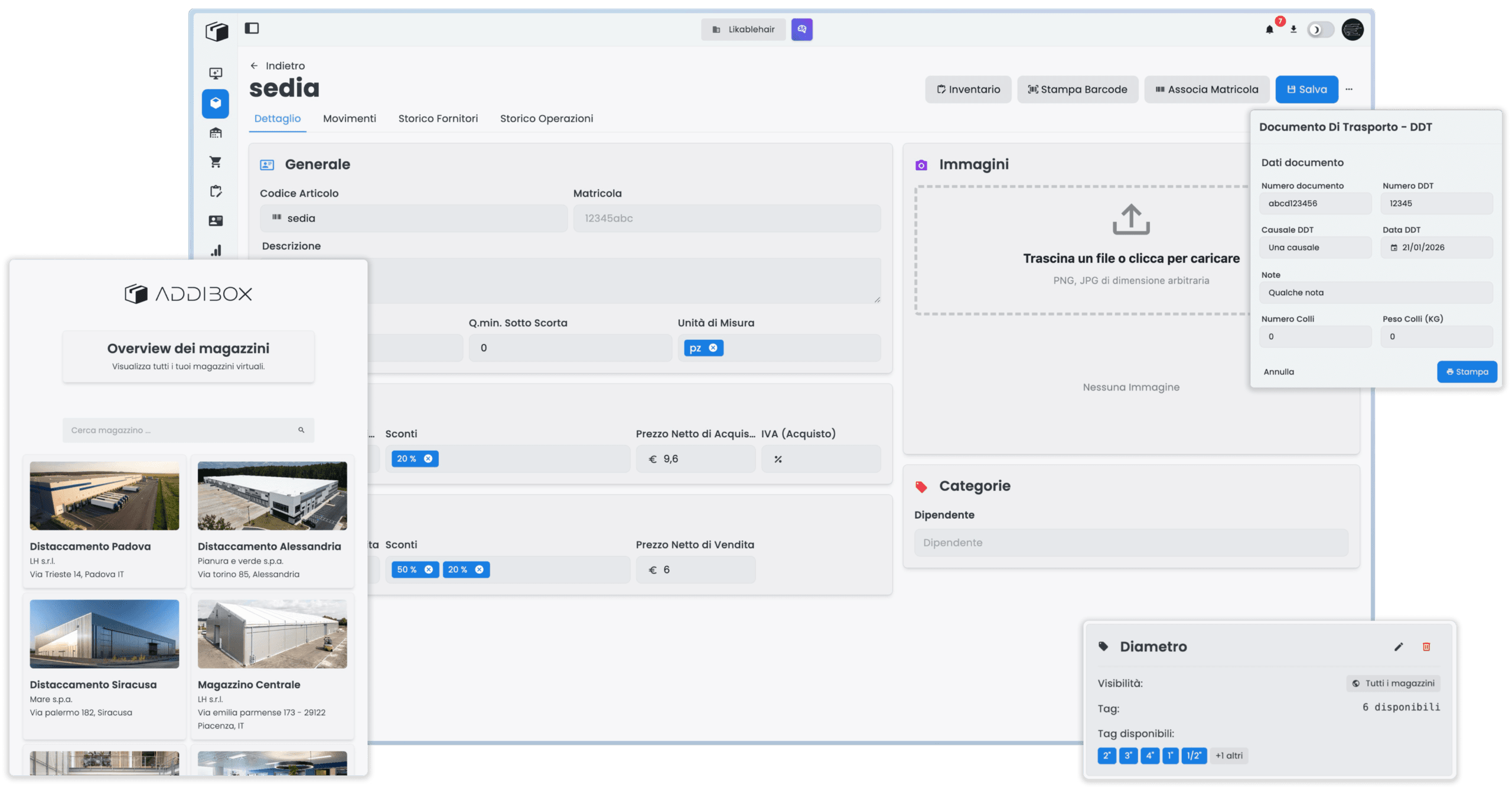This screenshot has height=787, width=1512.
Task: Open the three-dots more options menu
Action: click(1349, 89)
